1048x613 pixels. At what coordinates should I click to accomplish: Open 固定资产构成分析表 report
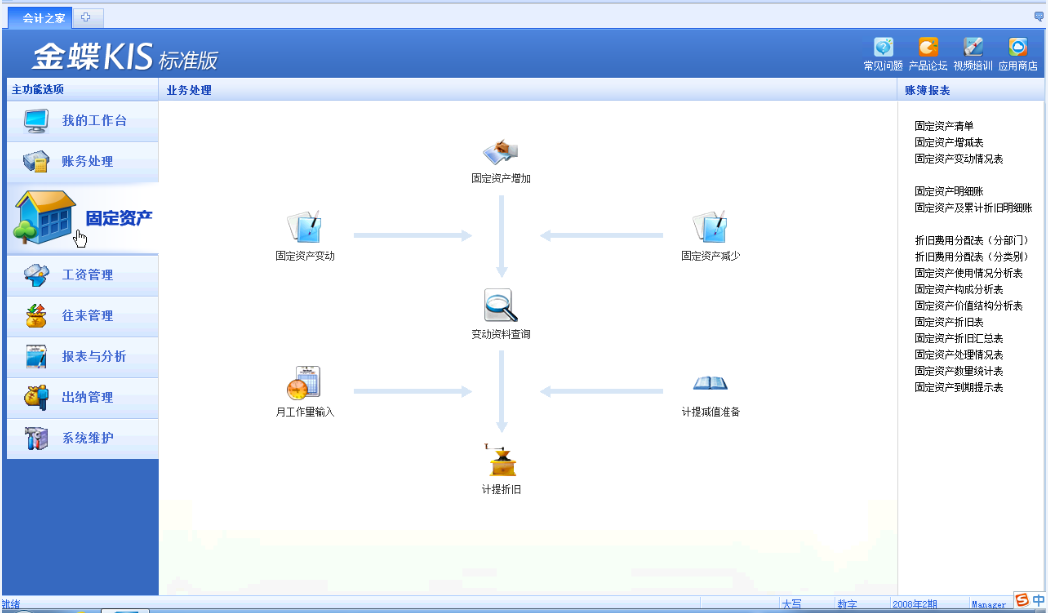[x=958, y=289]
